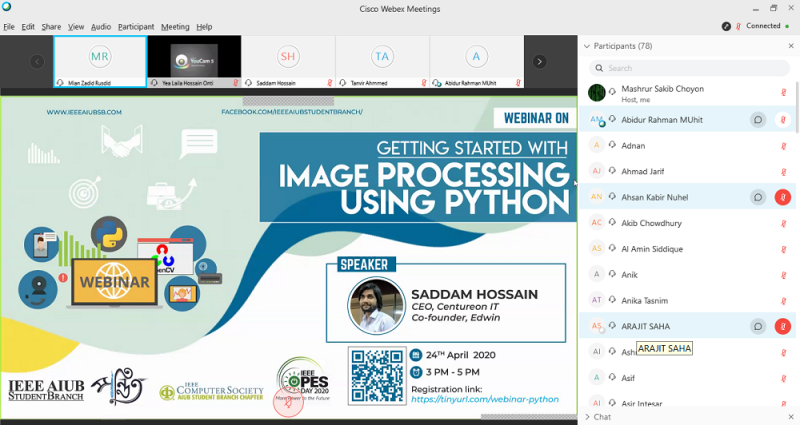Select Akib Chowdhury in participants list

tap(651, 223)
